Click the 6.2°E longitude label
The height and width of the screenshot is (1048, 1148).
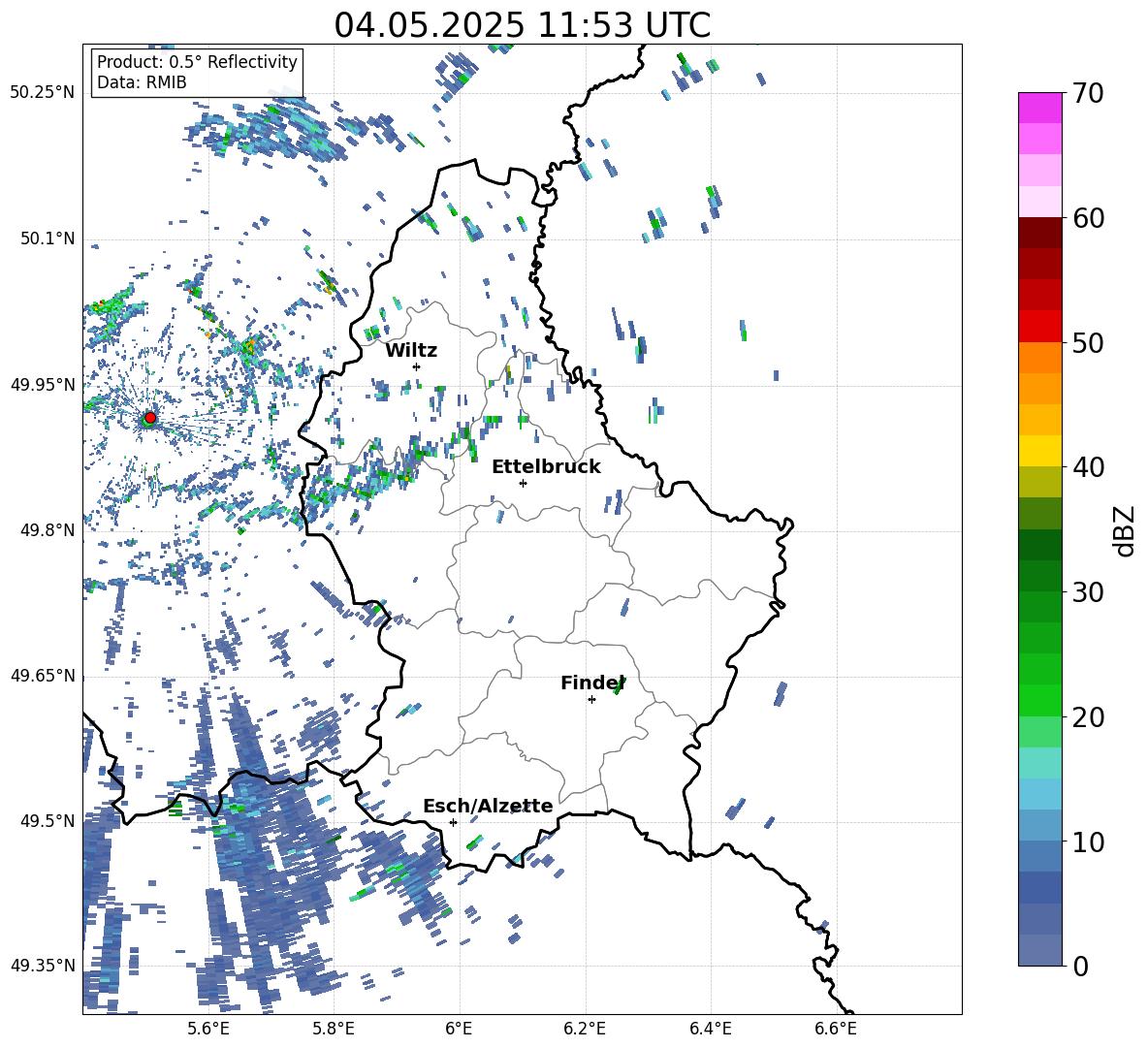coord(585,1029)
